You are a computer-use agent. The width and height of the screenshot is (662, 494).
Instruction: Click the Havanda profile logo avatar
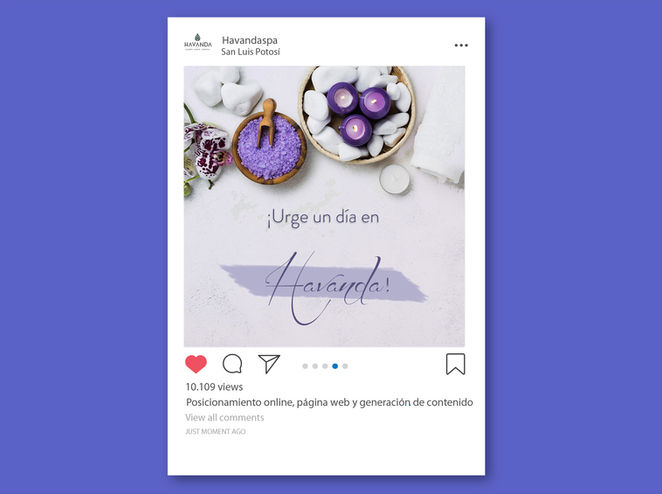pyautogui.click(x=198, y=43)
